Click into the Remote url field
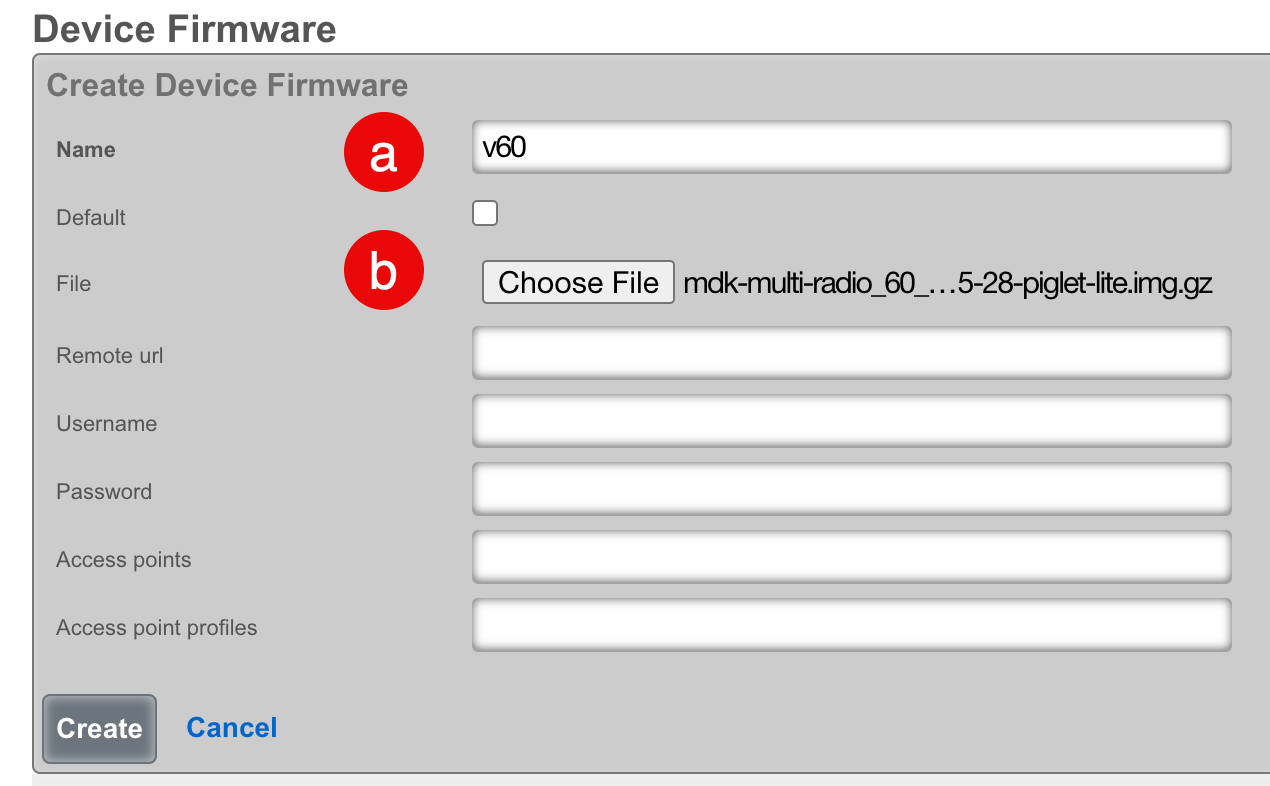The height and width of the screenshot is (786, 1270). coord(851,354)
